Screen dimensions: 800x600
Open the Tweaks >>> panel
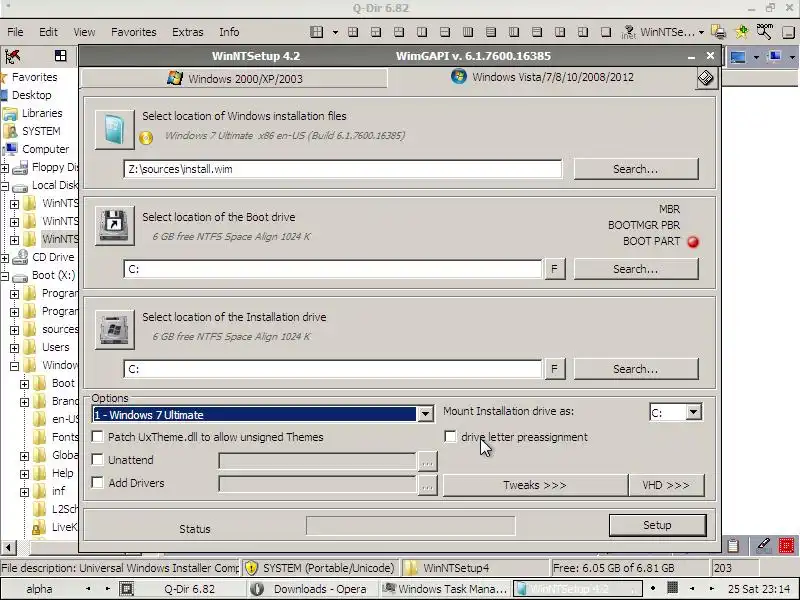tap(535, 485)
